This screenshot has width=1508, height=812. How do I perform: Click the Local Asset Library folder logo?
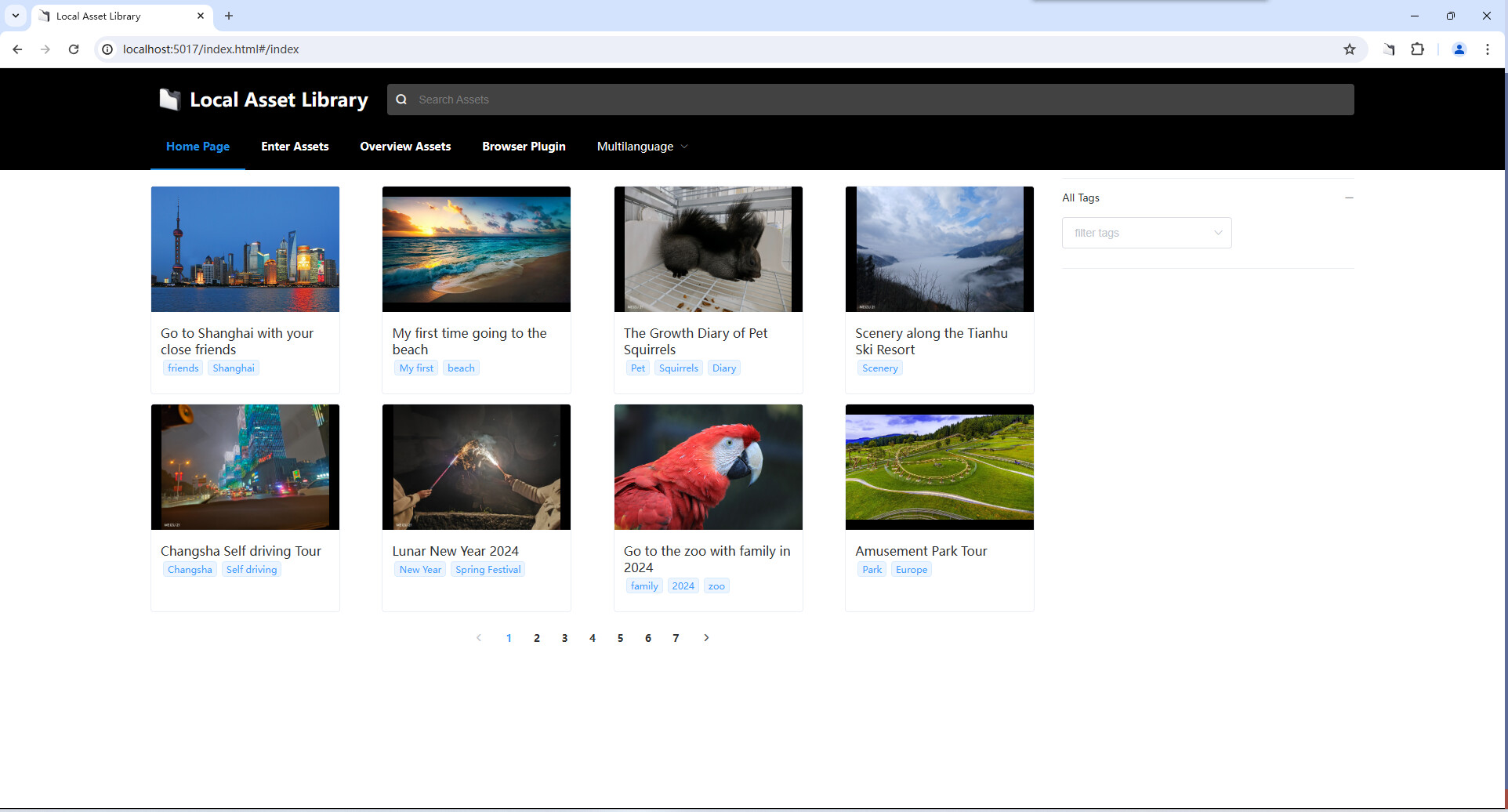click(x=169, y=99)
